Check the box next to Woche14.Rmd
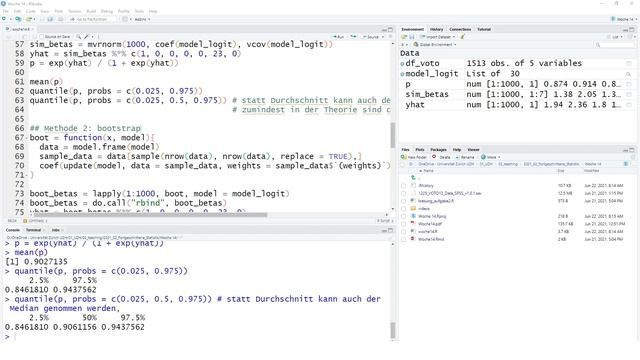640x360 pixels. coord(404,240)
